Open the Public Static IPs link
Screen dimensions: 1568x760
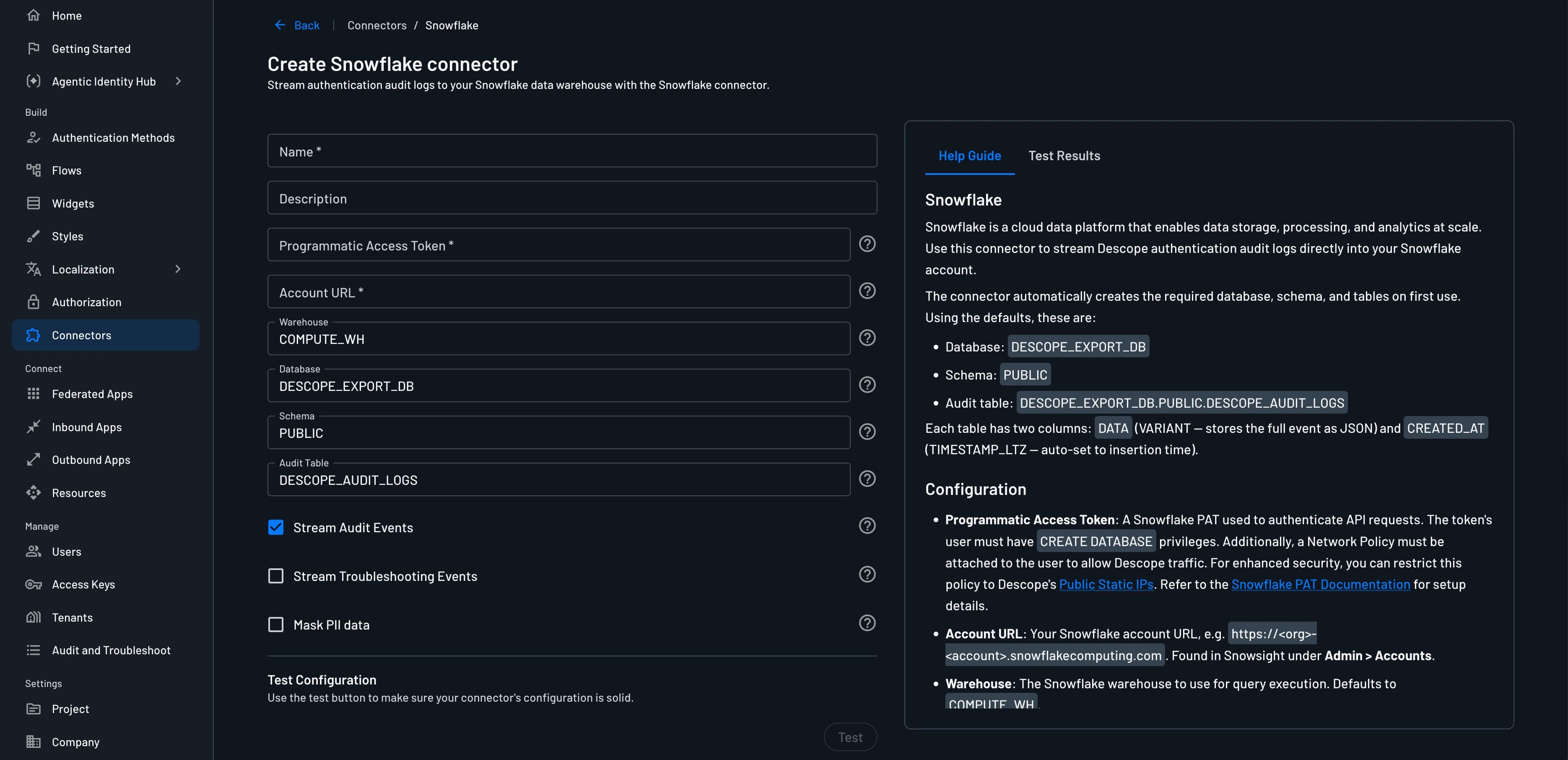[1106, 584]
